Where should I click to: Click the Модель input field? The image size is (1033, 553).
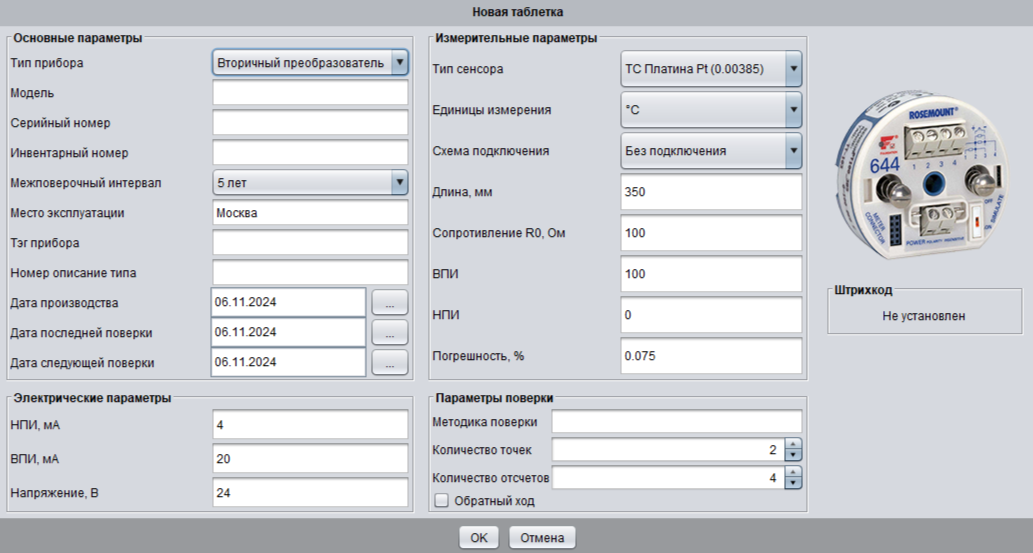coord(310,93)
